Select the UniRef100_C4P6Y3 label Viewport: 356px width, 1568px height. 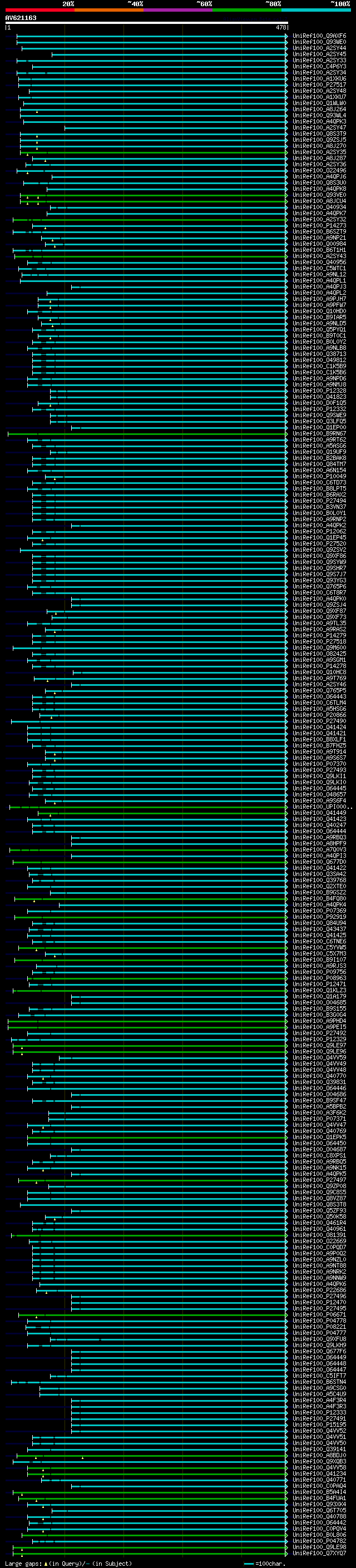(x=319, y=66)
